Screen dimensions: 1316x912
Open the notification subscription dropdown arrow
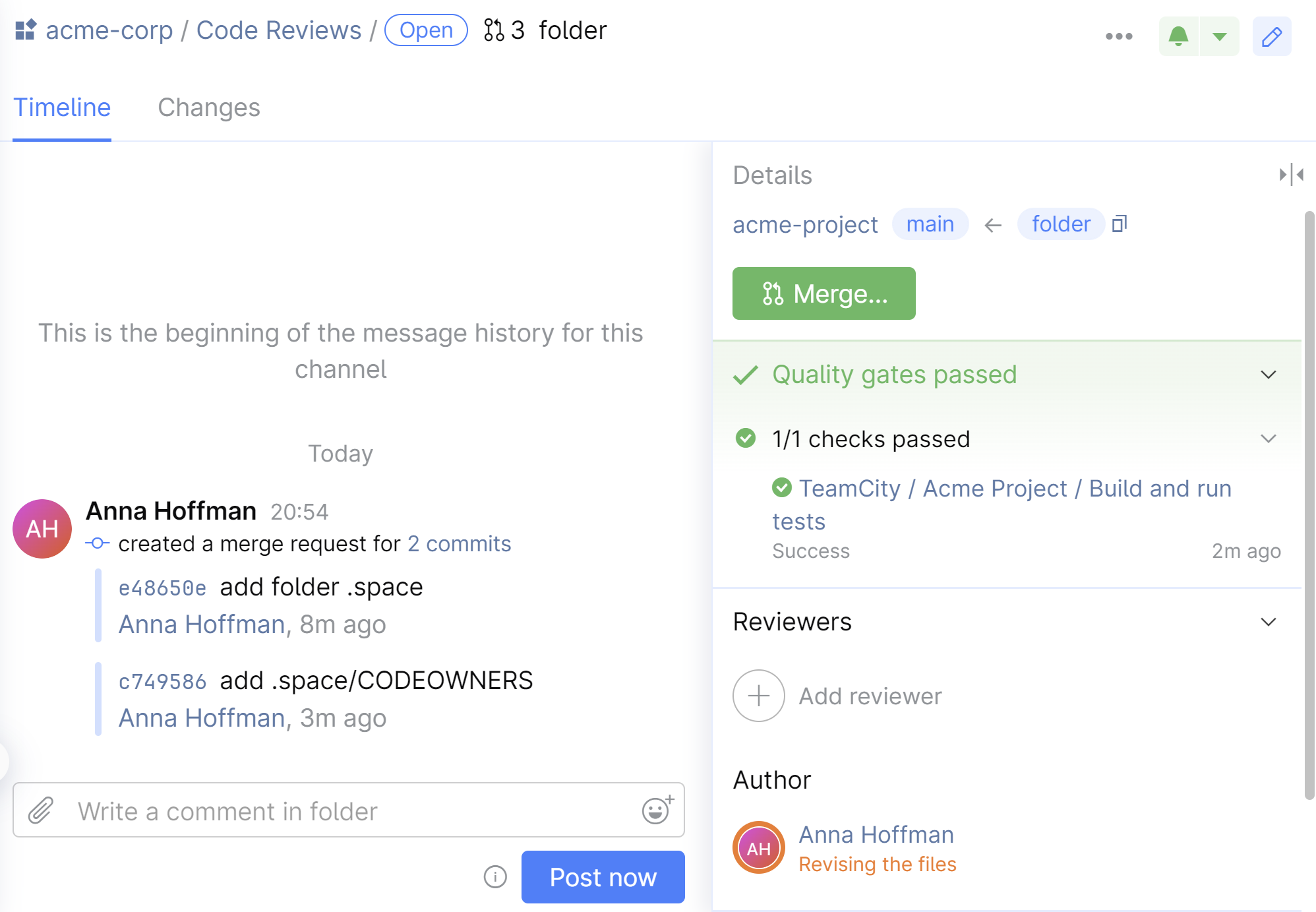tap(1220, 36)
